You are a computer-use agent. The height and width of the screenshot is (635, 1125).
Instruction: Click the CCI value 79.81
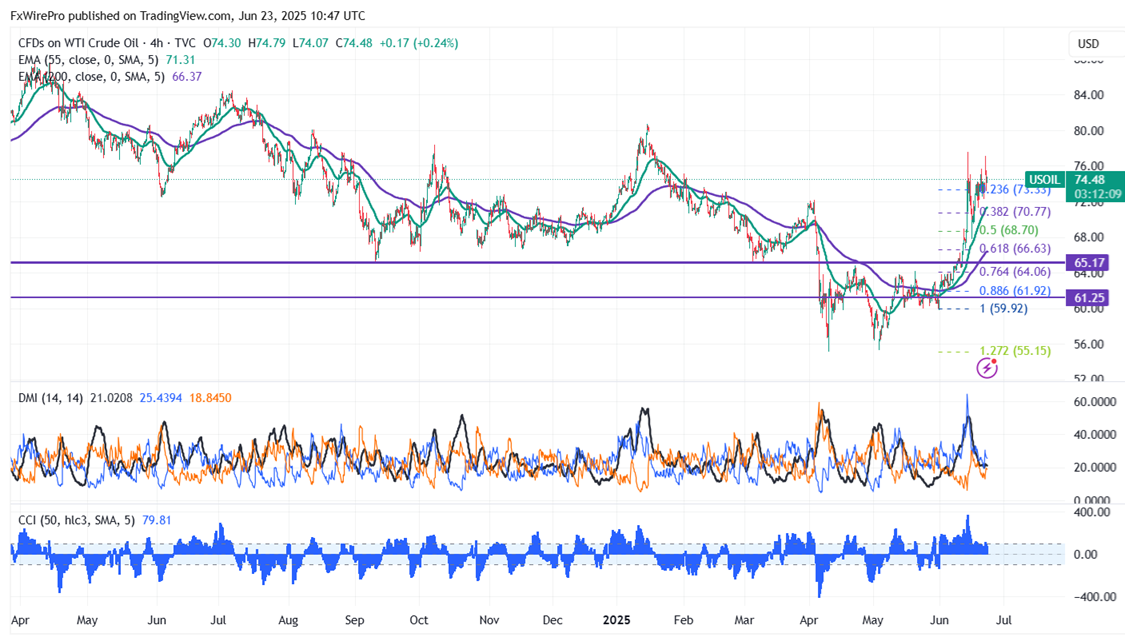click(x=156, y=520)
